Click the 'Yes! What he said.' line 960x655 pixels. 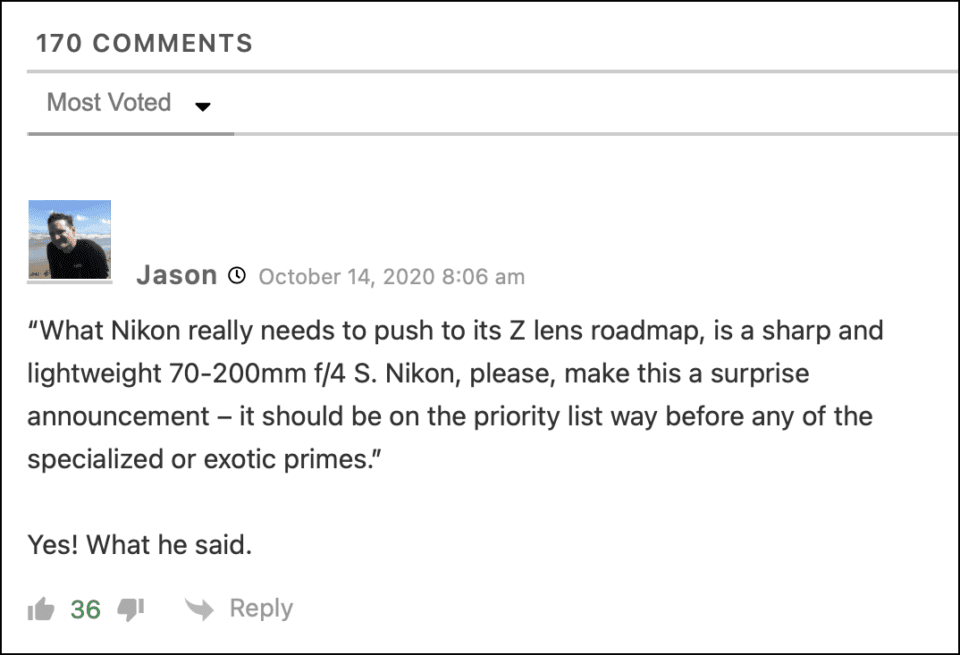(x=140, y=545)
